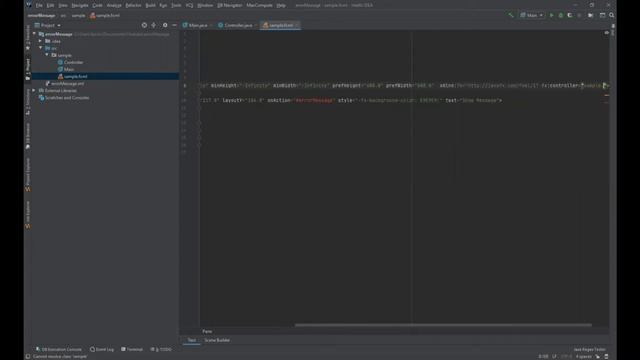The height and width of the screenshot is (360, 640).
Task: Hide the Project panel with minus icon
Action: 174,25
